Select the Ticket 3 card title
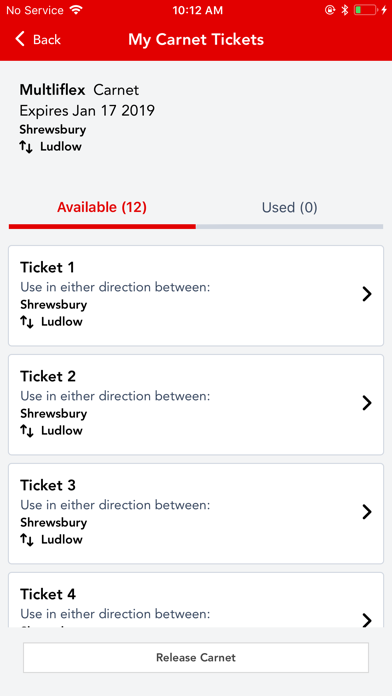 48,485
